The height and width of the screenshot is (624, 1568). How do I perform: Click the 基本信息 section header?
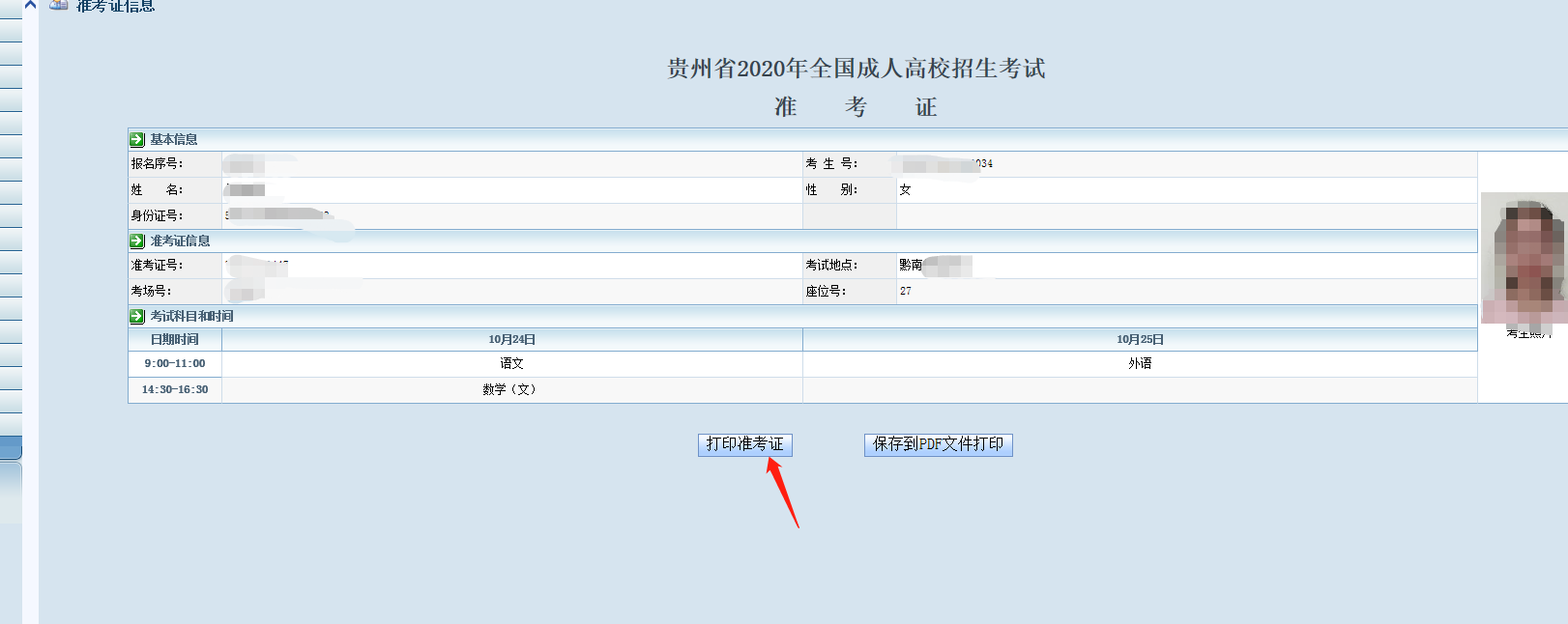pos(174,139)
